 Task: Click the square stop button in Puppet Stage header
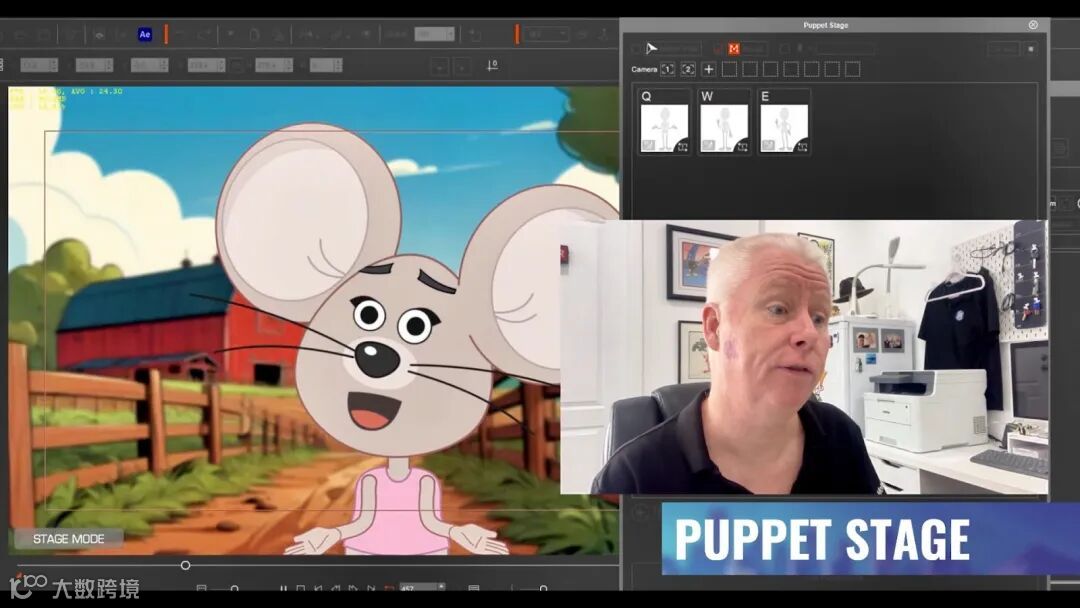(1030, 49)
